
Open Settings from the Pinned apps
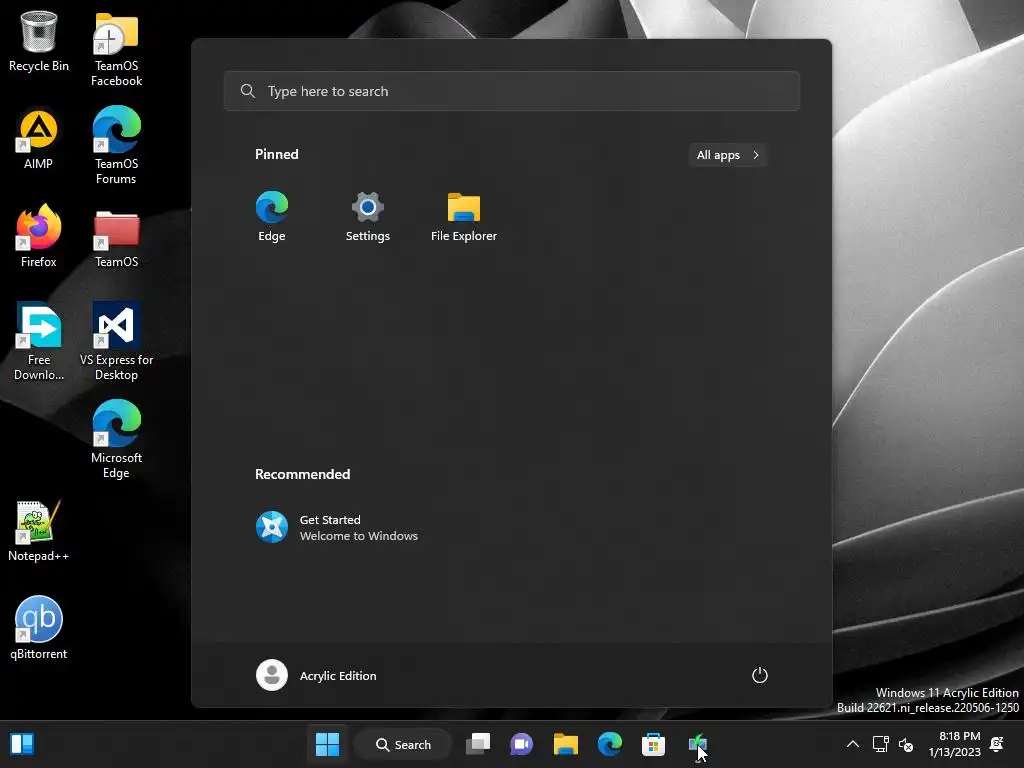tap(368, 217)
